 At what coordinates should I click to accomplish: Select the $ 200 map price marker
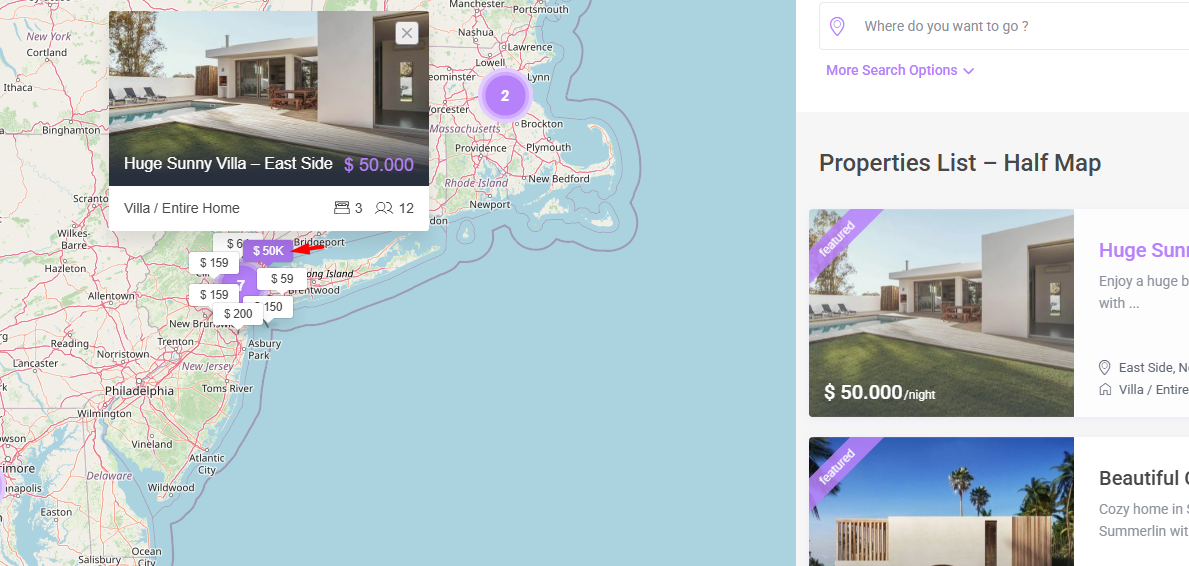point(238,314)
